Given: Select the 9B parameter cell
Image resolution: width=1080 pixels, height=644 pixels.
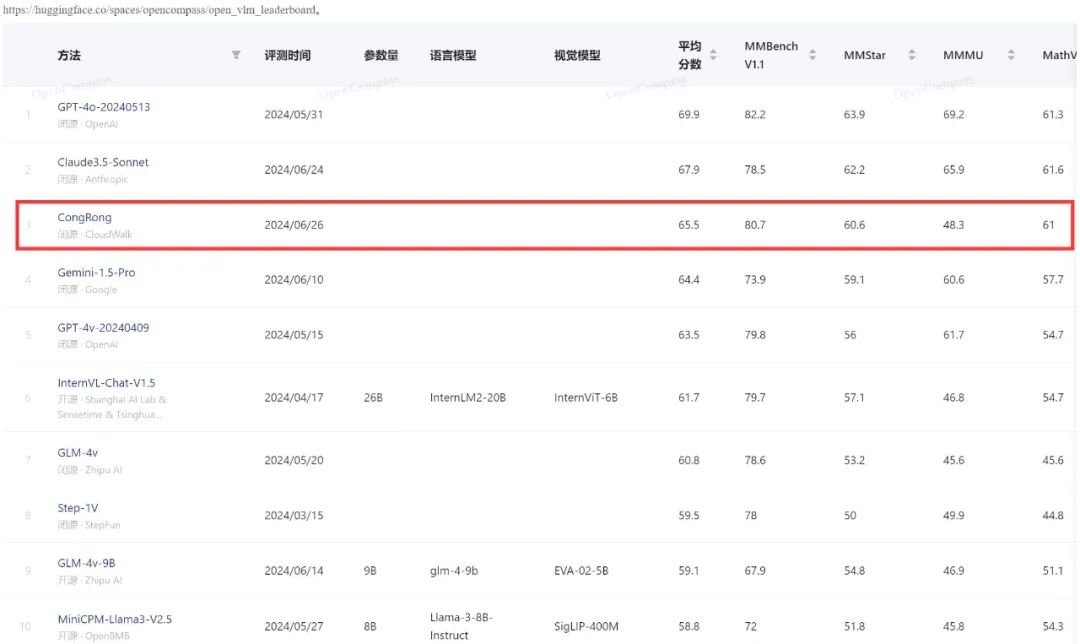Looking at the screenshot, I should pos(370,570).
